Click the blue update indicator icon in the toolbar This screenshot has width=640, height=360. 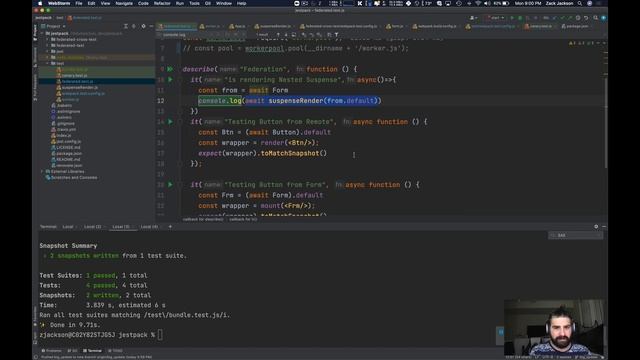click(604, 18)
